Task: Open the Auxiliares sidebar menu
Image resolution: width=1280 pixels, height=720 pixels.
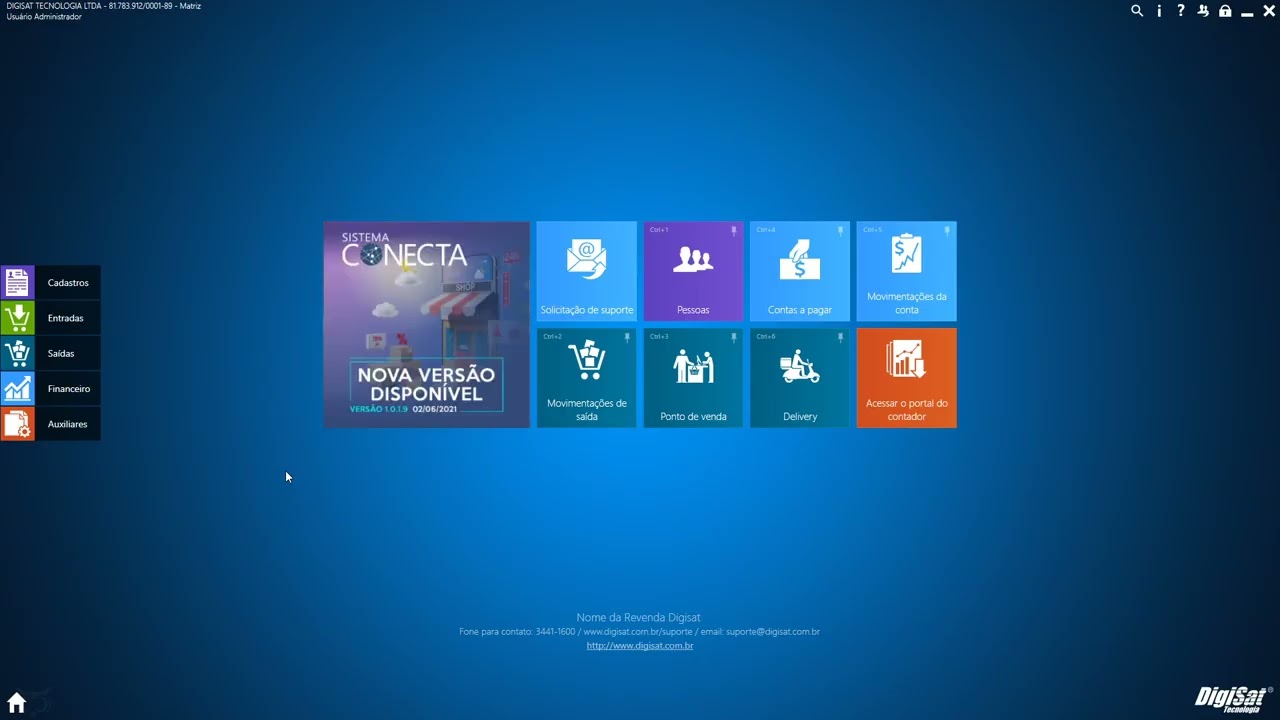Action: tap(50, 424)
